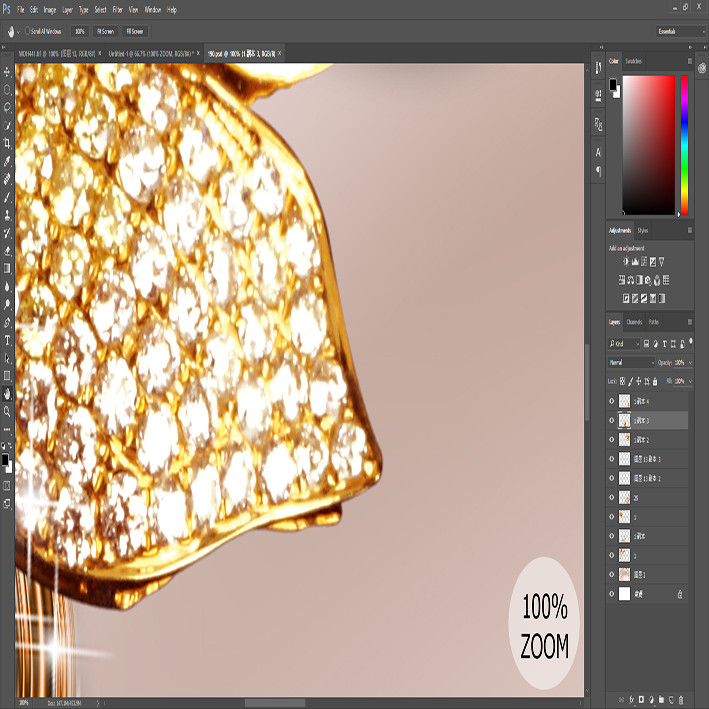This screenshot has height=709, width=709.
Task: Toggle lock transparent pixels
Action: coord(622,381)
